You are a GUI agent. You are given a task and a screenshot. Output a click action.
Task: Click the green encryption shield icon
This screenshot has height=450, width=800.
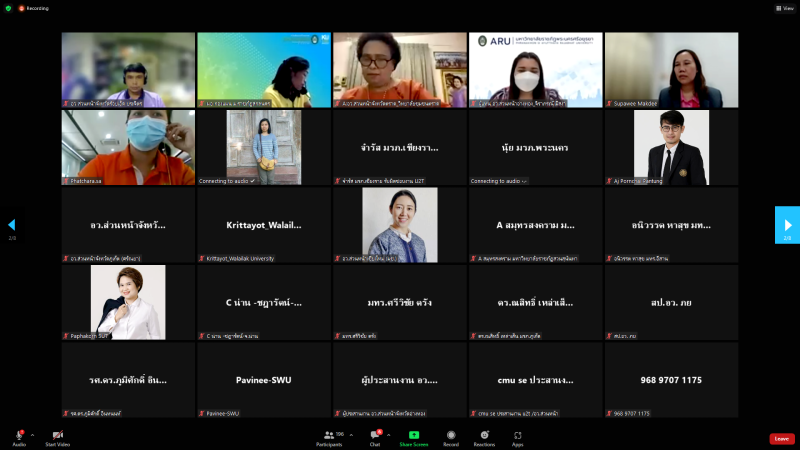pos(8,8)
